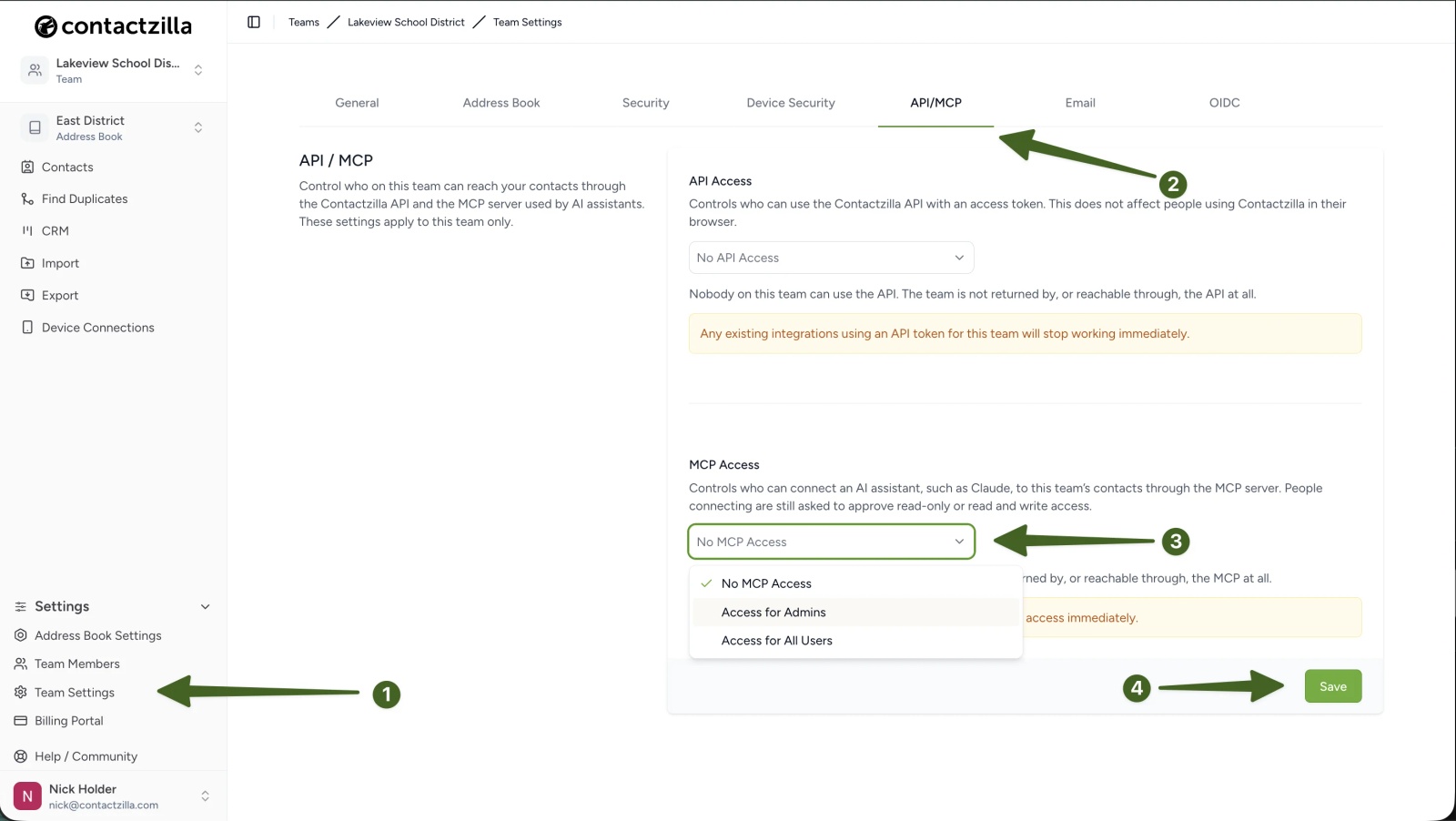Image resolution: width=1456 pixels, height=821 pixels.
Task: Click the Contactzilla logo
Action: (113, 26)
